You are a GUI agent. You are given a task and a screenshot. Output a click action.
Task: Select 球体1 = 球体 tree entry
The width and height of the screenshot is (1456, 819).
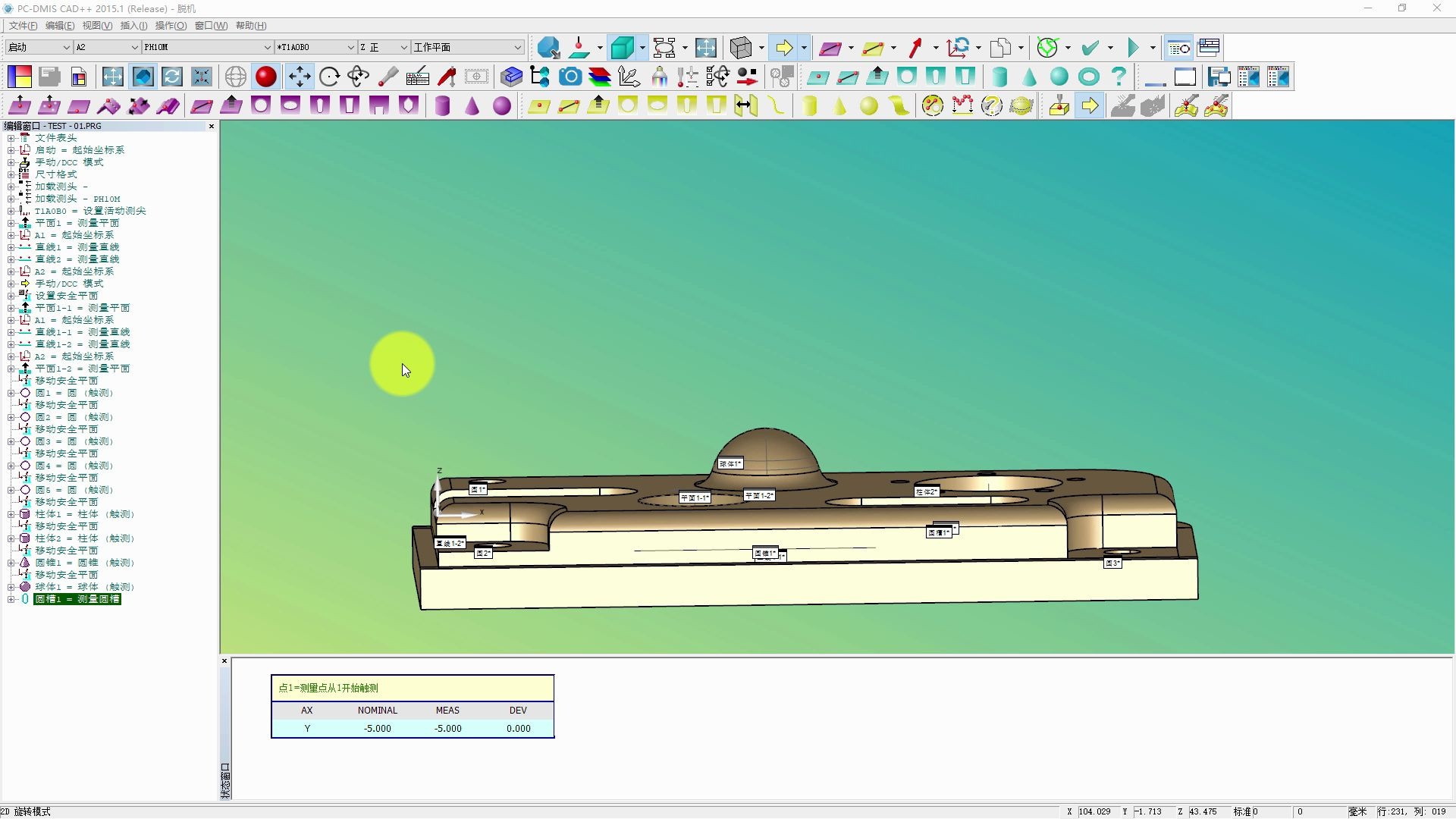point(83,587)
